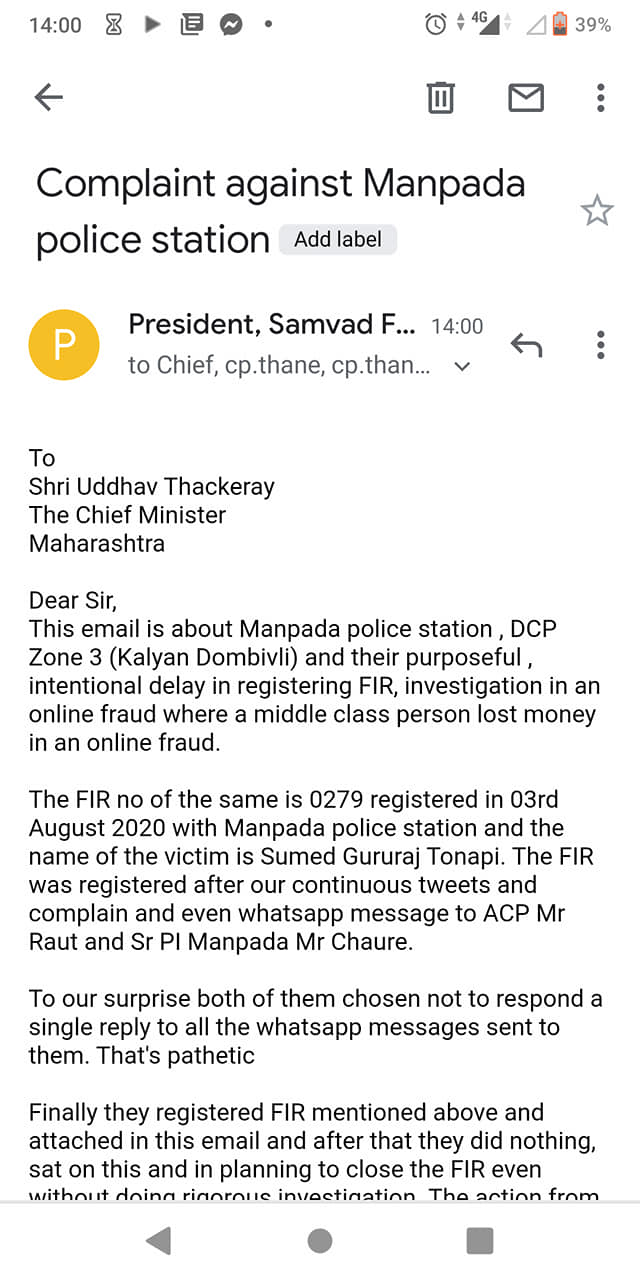Viewport: 640px width, 1280px height.
Task: Delete this email with the trash icon
Action: click(x=440, y=97)
